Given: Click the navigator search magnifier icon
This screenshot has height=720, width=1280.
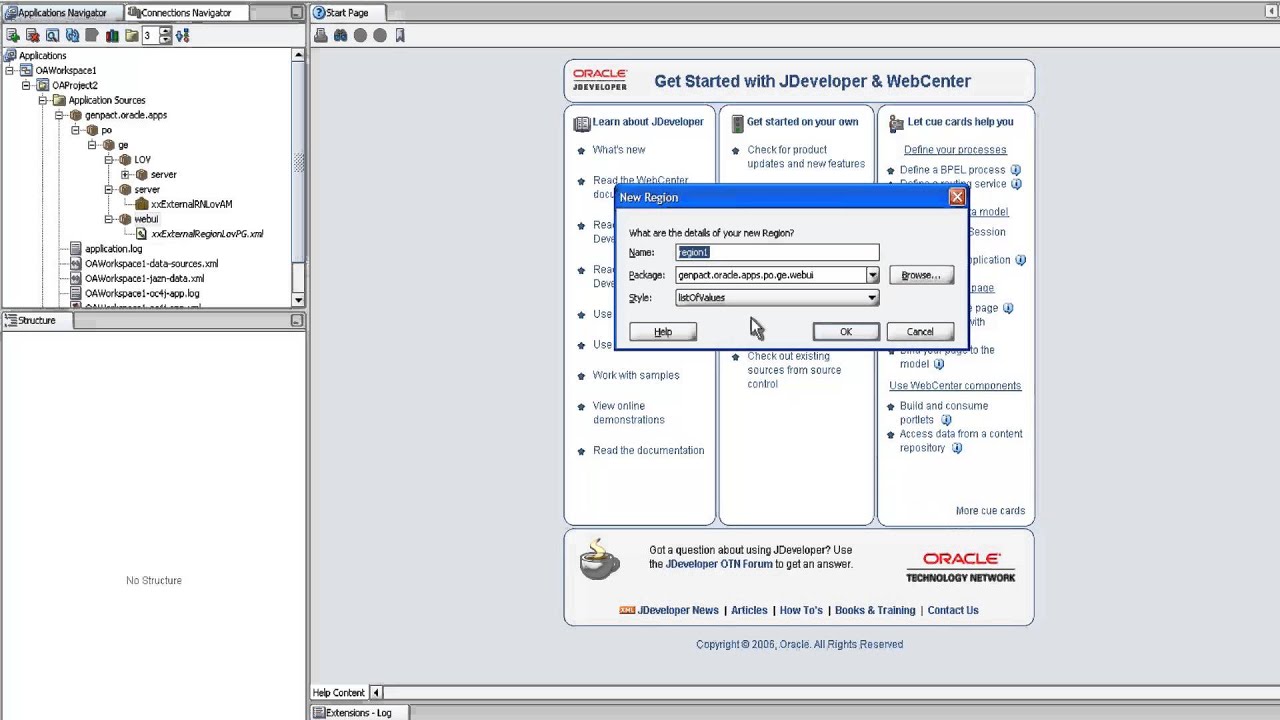Looking at the screenshot, I should 52,35.
